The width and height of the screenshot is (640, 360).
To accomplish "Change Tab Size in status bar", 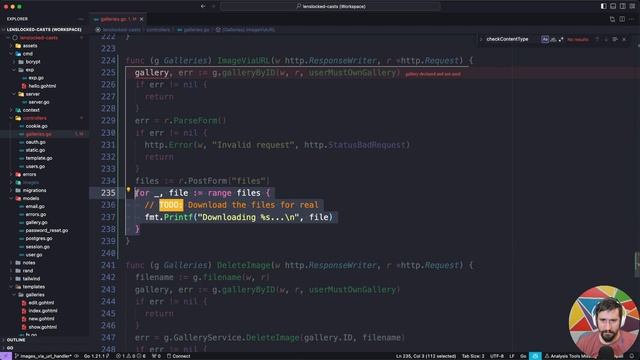I will [x=473, y=356].
